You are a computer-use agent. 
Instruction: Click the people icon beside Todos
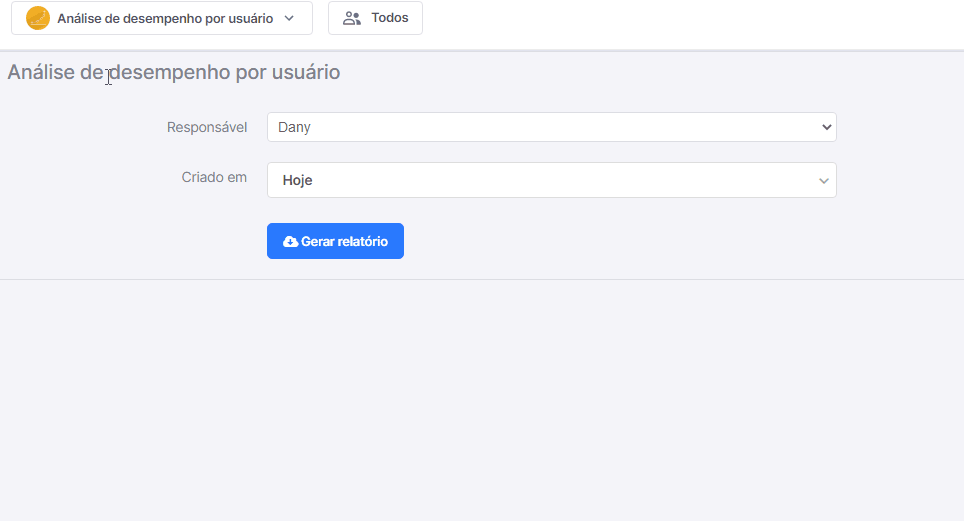tap(352, 18)
